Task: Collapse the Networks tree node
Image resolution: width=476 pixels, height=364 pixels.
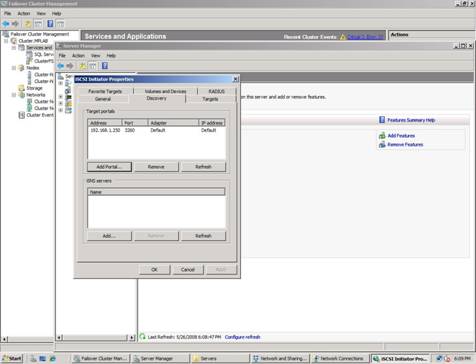Action: 14,95
